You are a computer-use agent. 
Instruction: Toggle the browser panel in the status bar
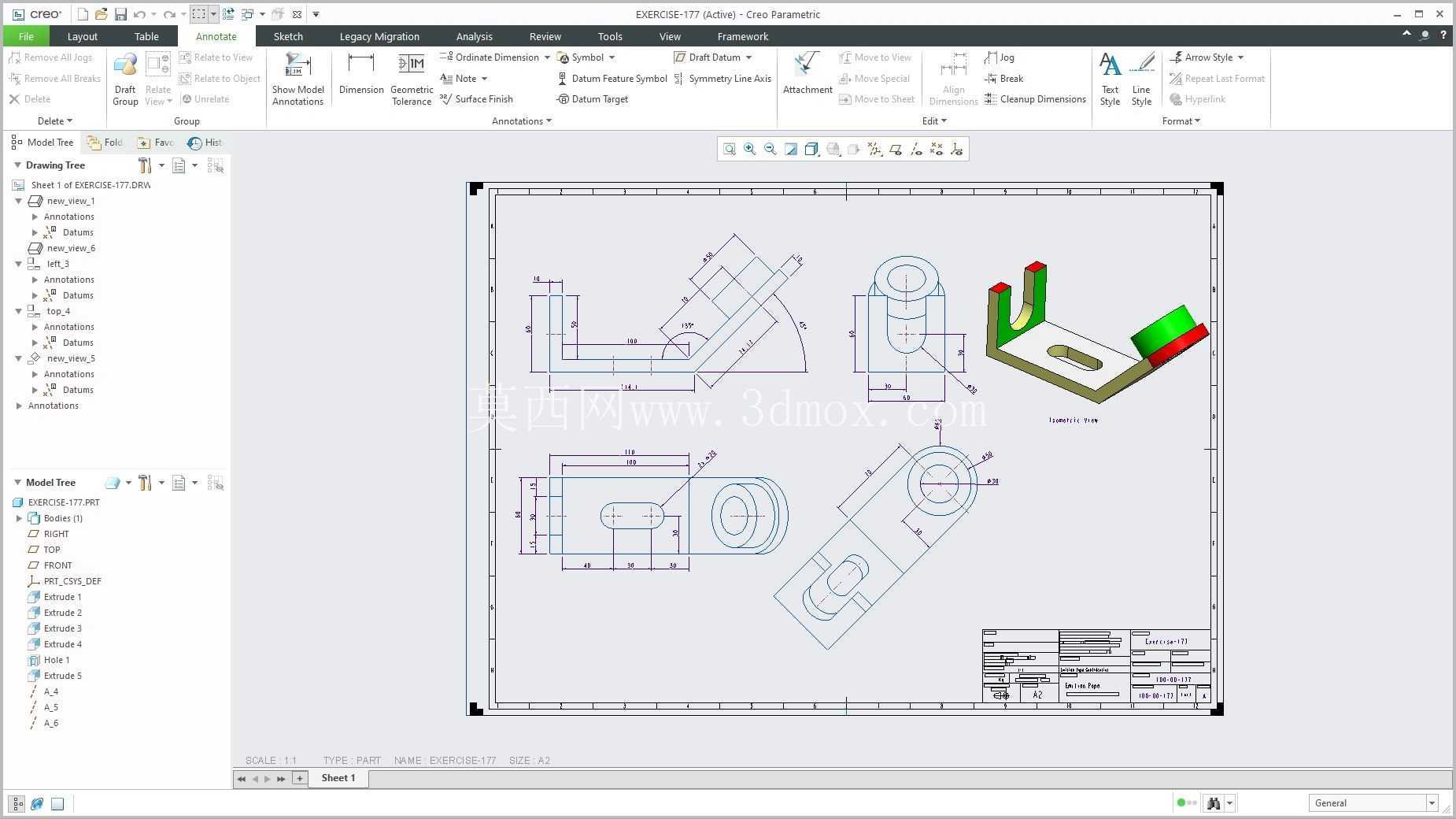click(37, 803)
